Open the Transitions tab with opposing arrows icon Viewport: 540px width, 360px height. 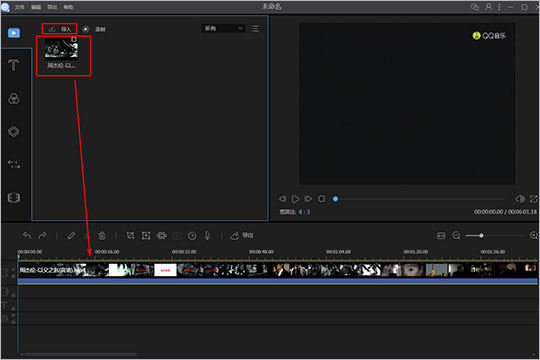click(x=14, y=164)
